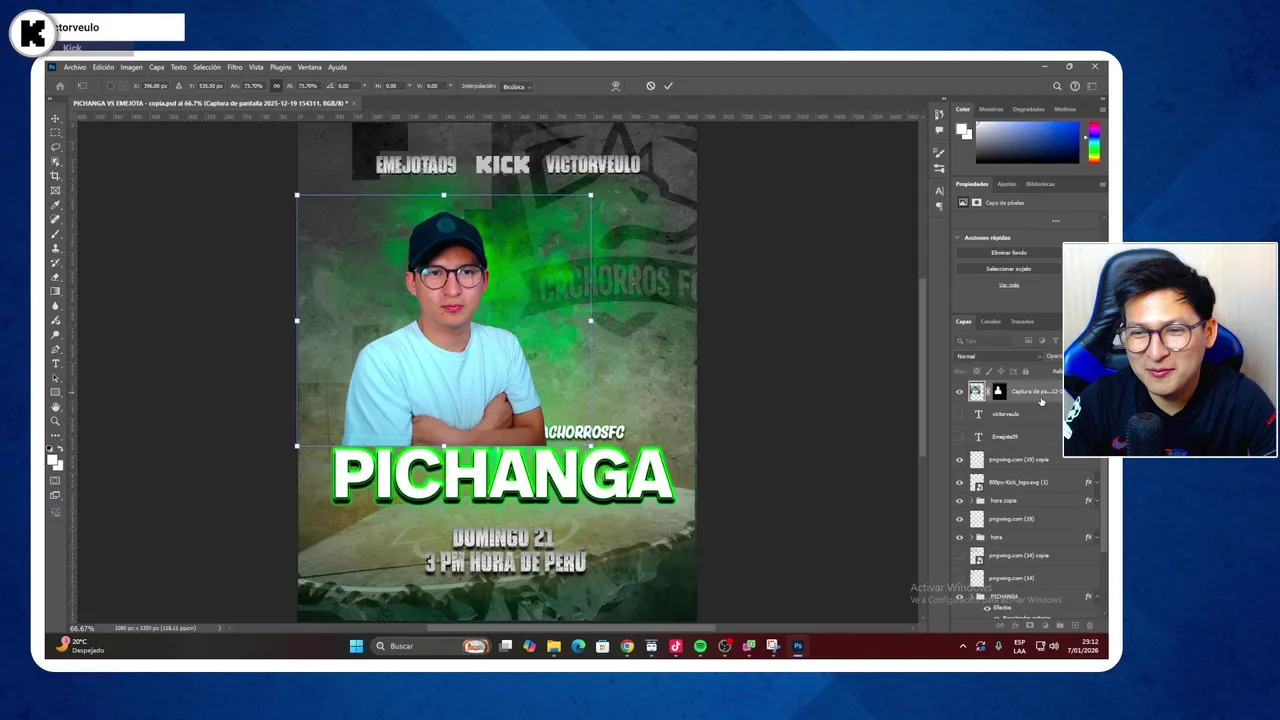Viewport: 1280px width, 720px height.
Task: Select the Gradient tool
Action: 55,291
